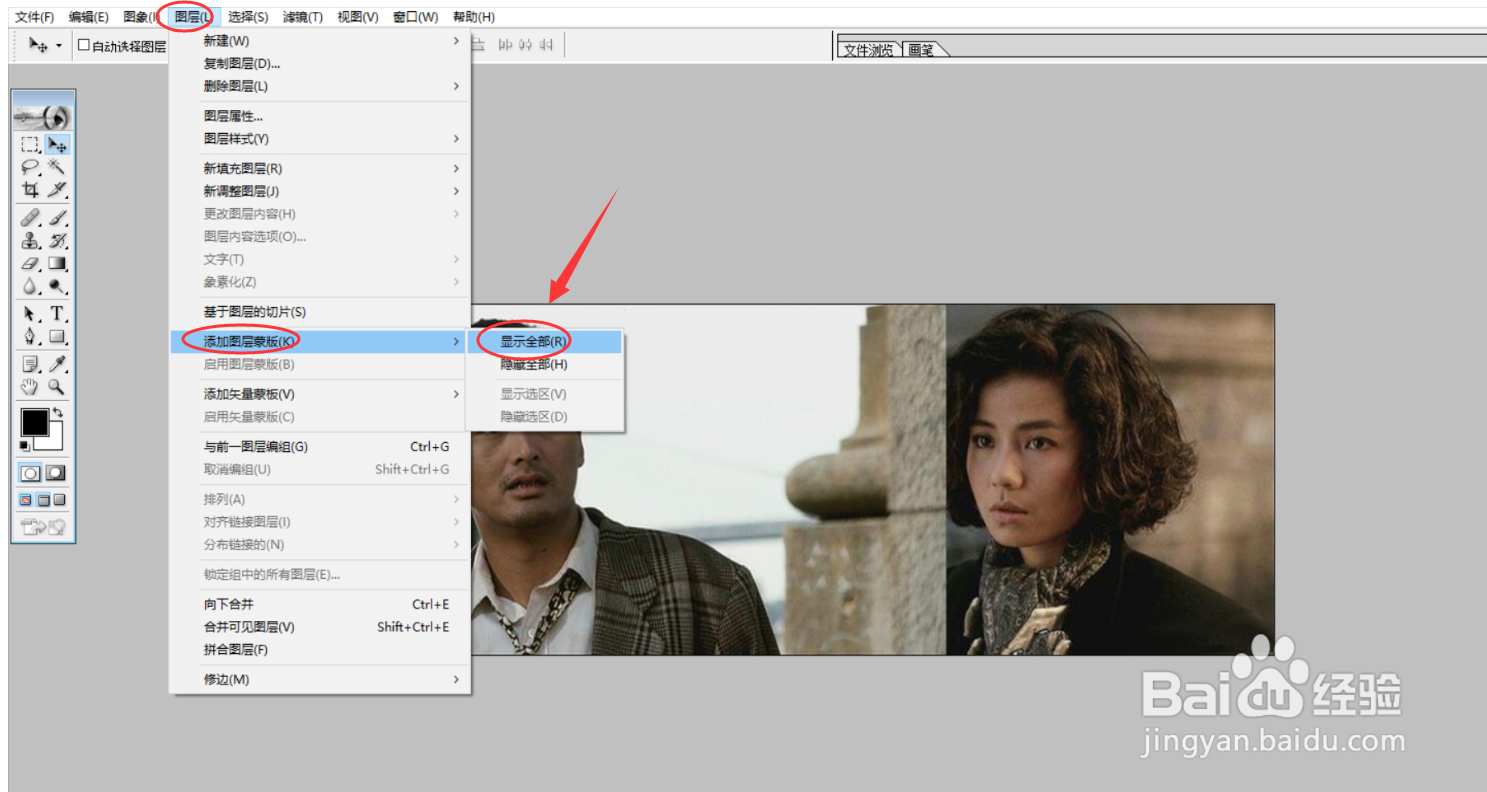Open the 视图(V) menu

click(358, 17)
